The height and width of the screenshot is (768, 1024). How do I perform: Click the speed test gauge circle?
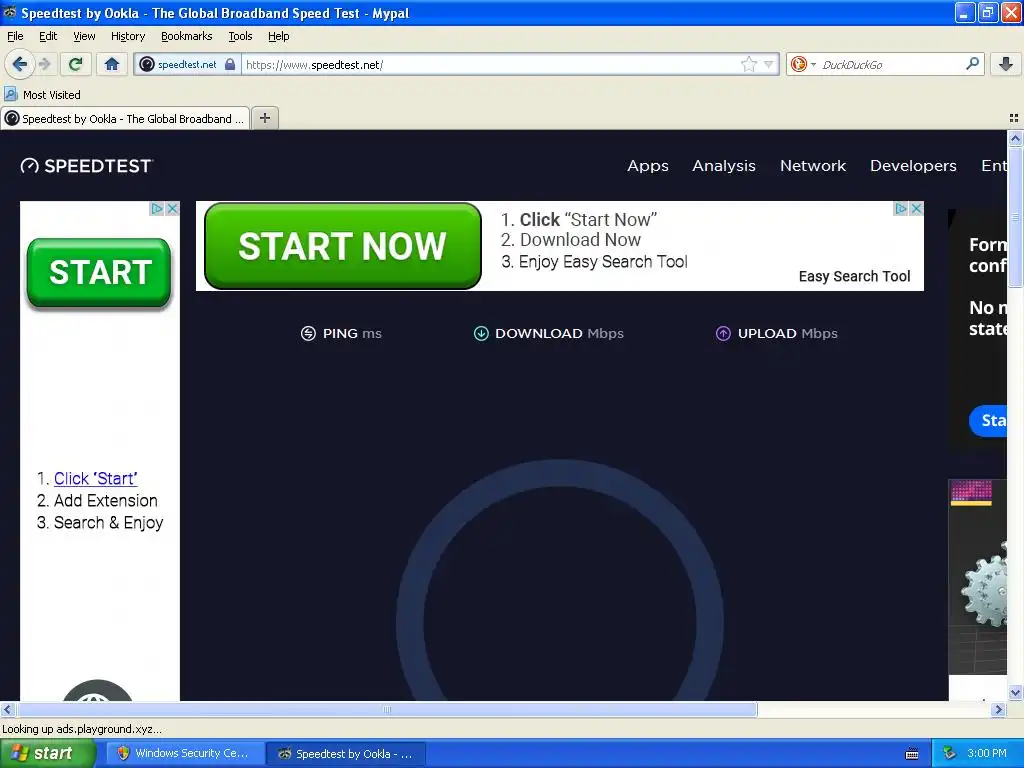[x=560, y=581]
